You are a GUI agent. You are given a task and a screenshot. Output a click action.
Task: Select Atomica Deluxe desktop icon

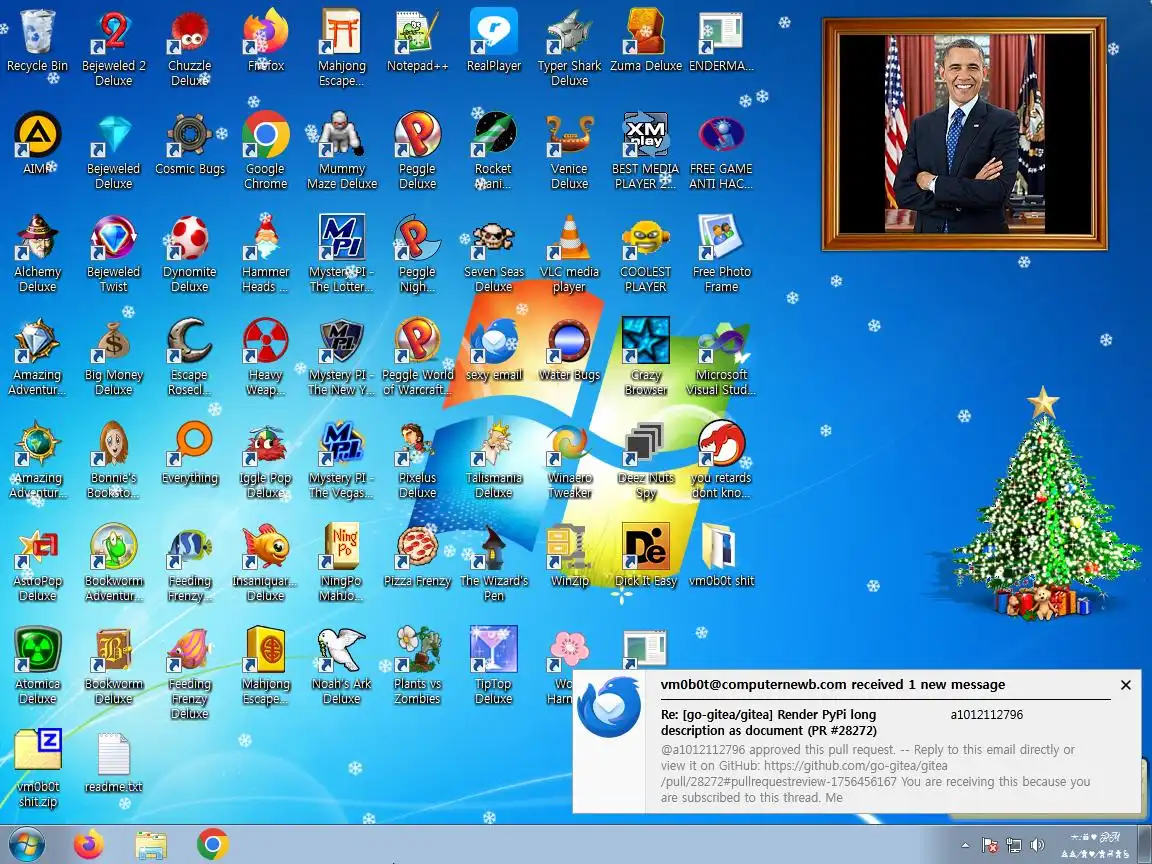(37, 665)
